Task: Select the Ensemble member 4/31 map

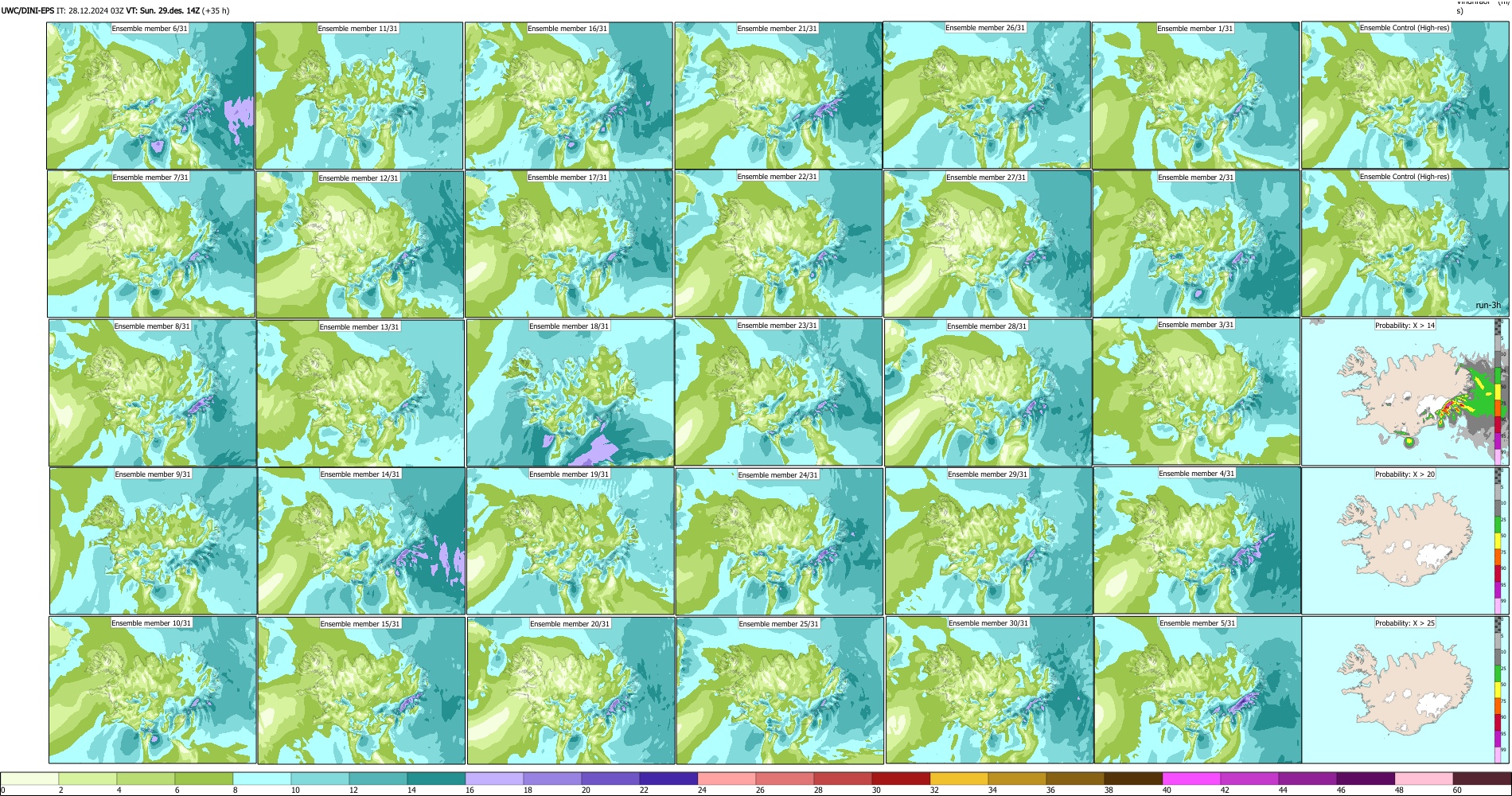Action: tap(1197, 540)
